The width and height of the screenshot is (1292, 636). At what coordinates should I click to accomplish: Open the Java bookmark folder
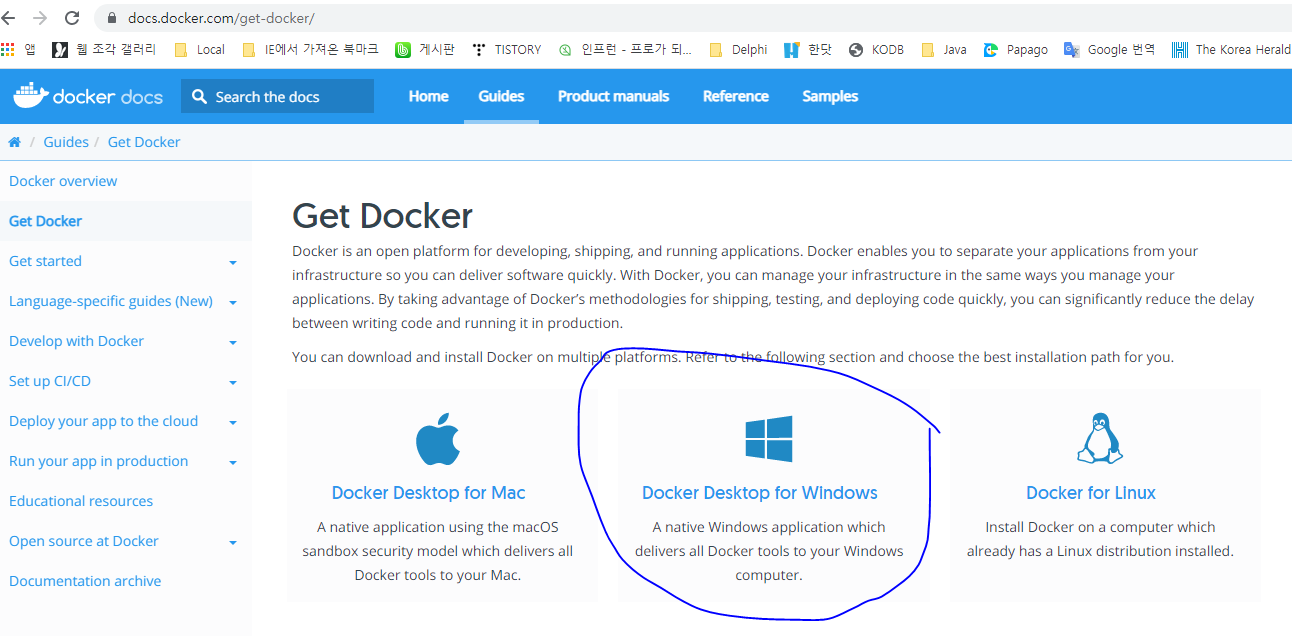(943, 49)
